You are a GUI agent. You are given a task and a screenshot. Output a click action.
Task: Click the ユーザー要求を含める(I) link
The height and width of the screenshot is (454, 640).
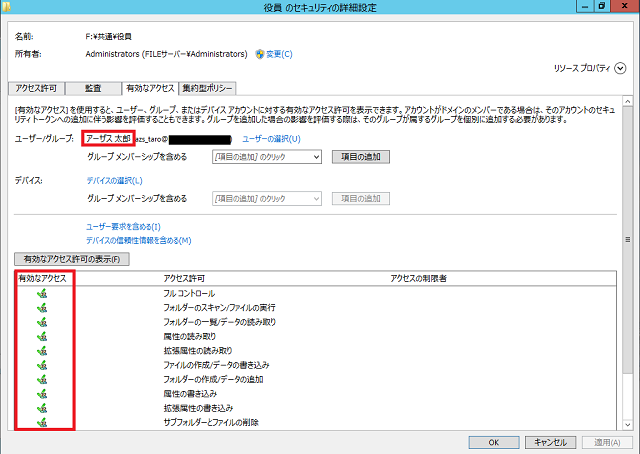coord(123,227)
